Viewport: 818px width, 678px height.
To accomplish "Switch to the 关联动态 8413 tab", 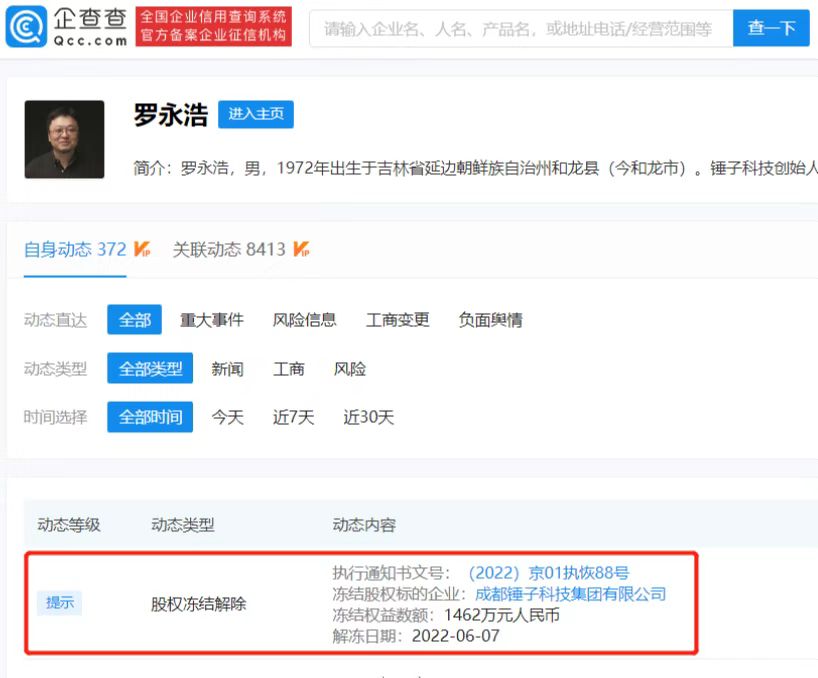I will 229,249.
